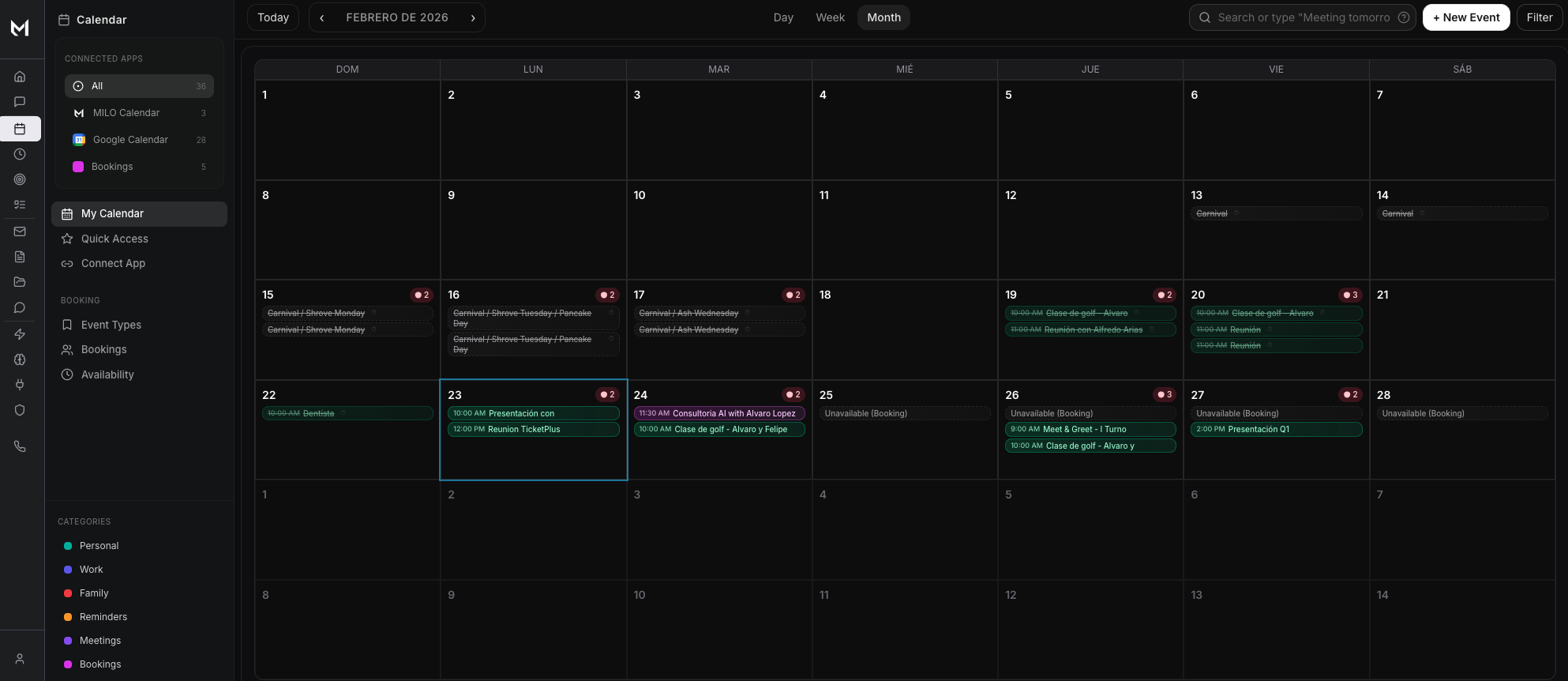Open the shield security icon

coord(20,410)
